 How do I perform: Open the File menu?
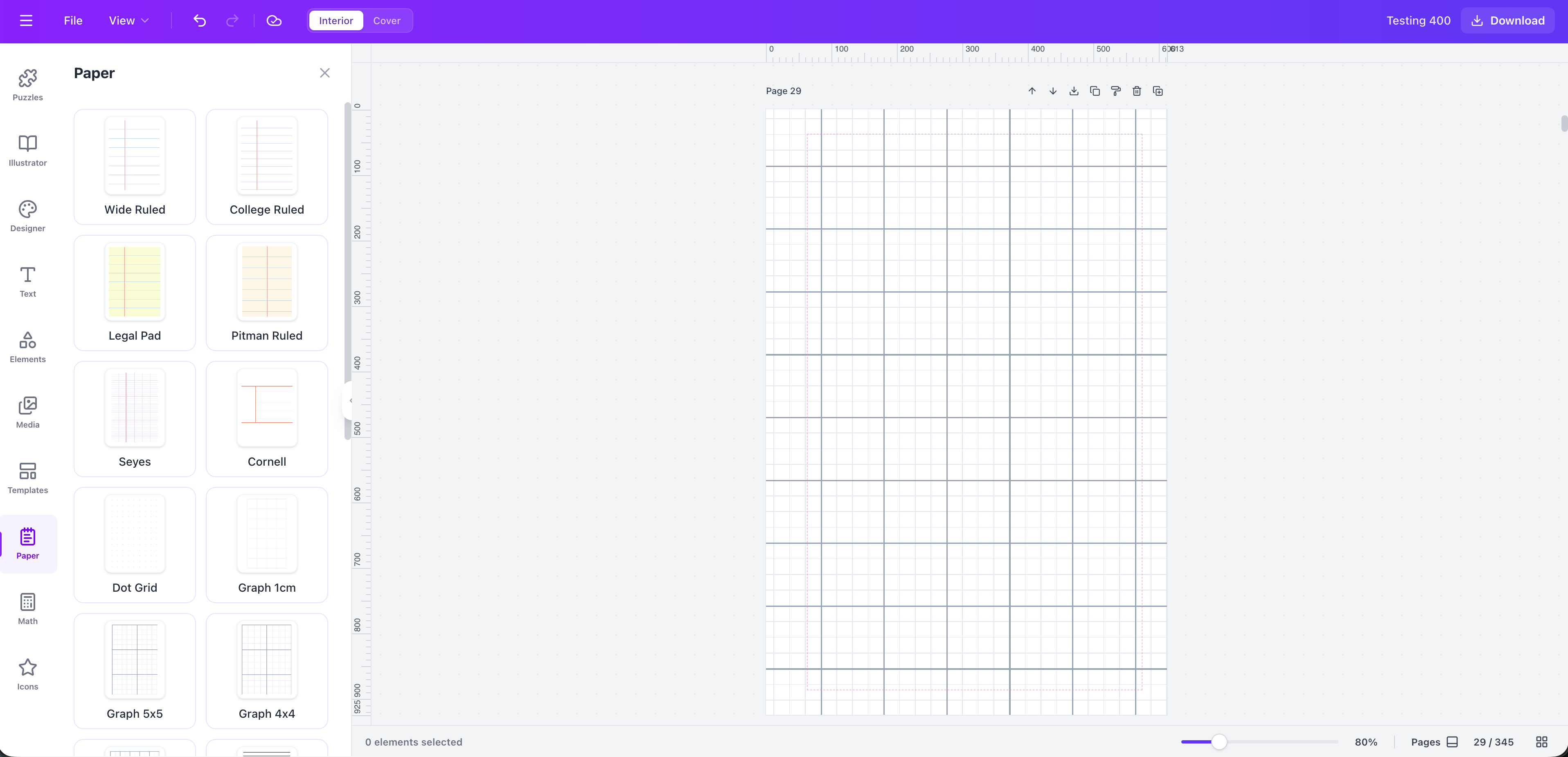[72, 20]
